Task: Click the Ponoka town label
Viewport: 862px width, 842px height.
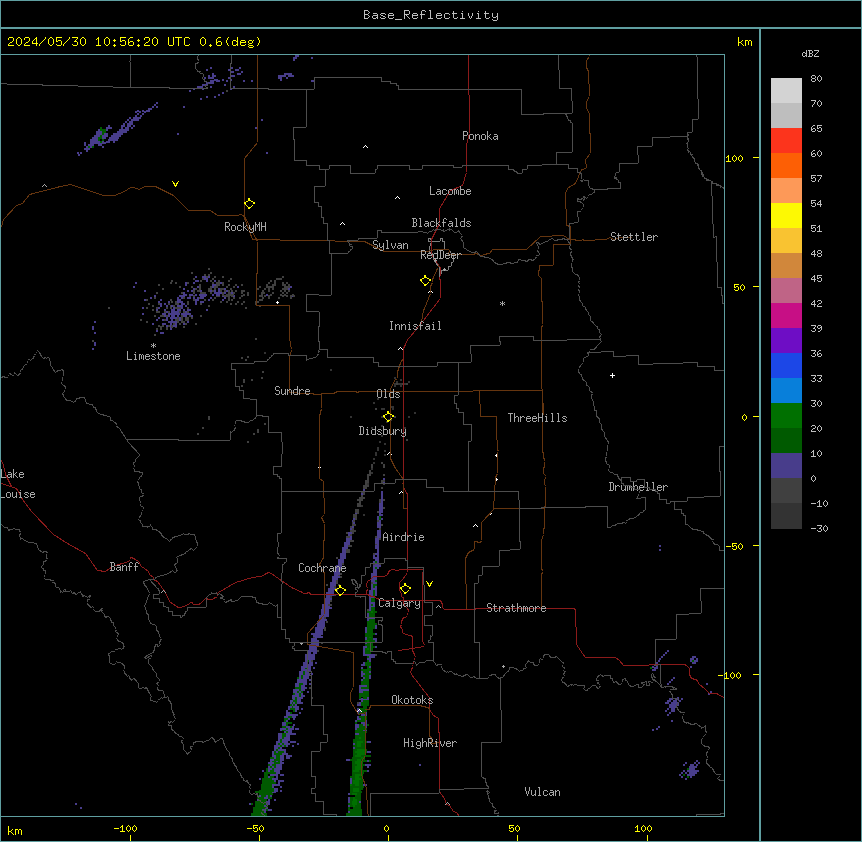Action: pos(480,136)
